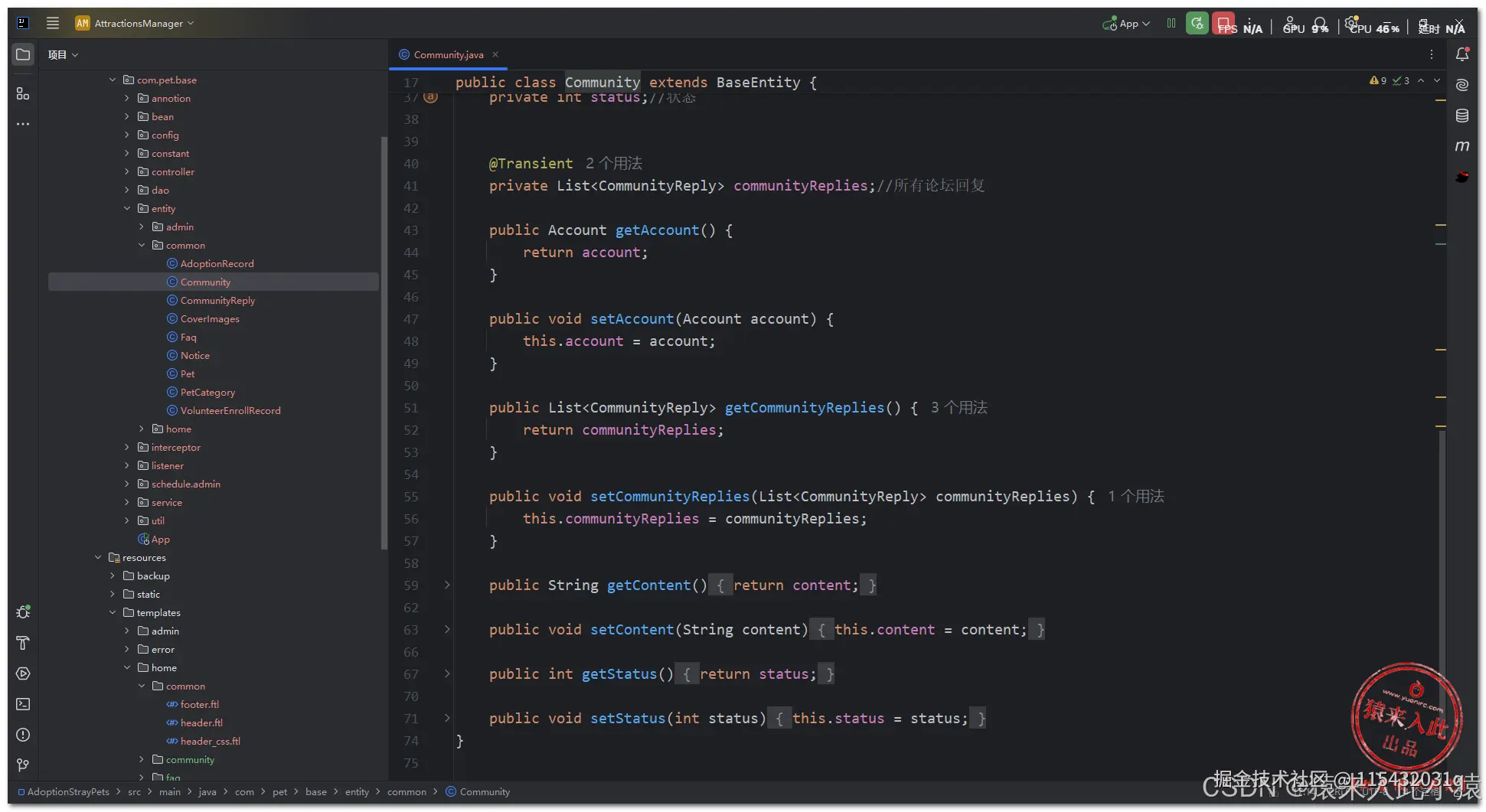Select the 'java' breadcrumb item
Viewport: 1486px width, 812px height.
207,792
